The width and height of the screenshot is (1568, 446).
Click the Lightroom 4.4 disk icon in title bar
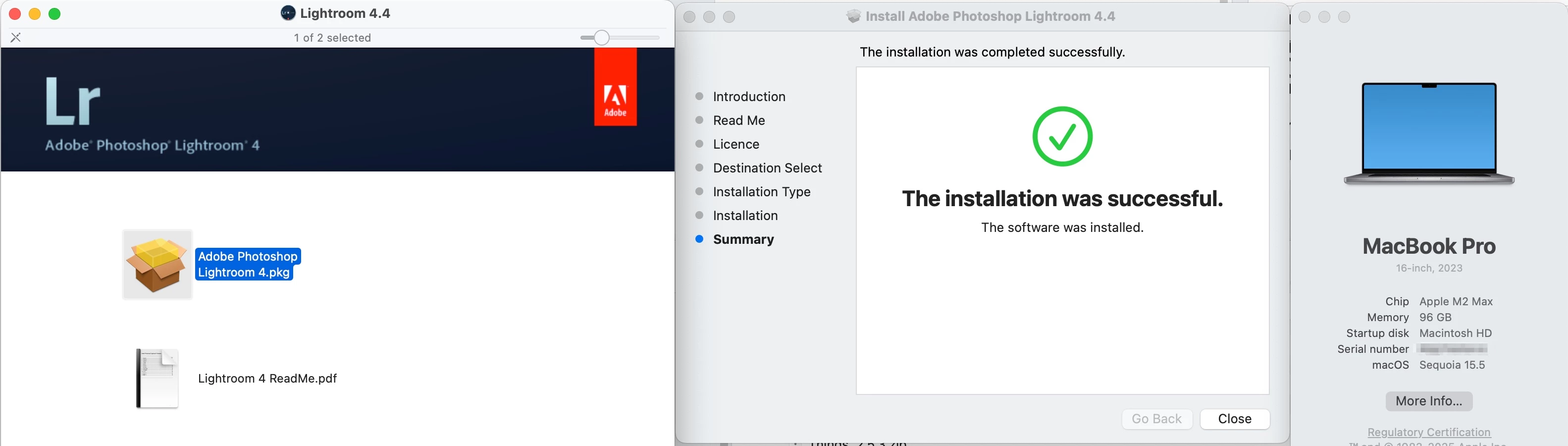(x=288, y=13)
